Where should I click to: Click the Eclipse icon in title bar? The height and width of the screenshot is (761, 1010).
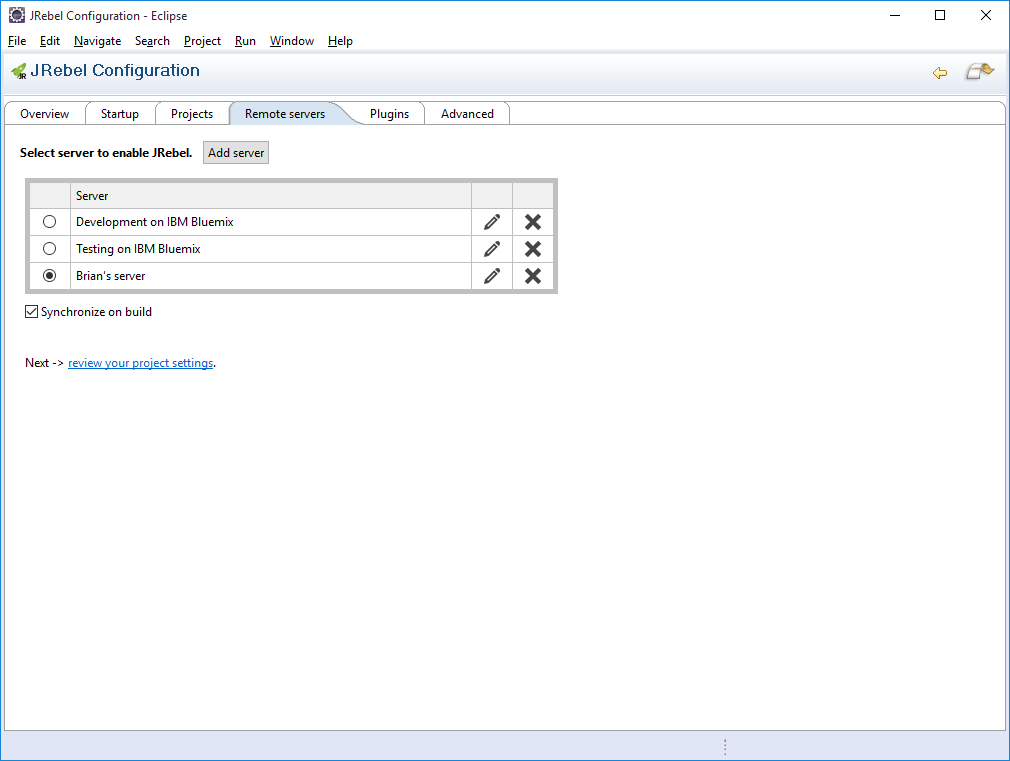point(17,15)
